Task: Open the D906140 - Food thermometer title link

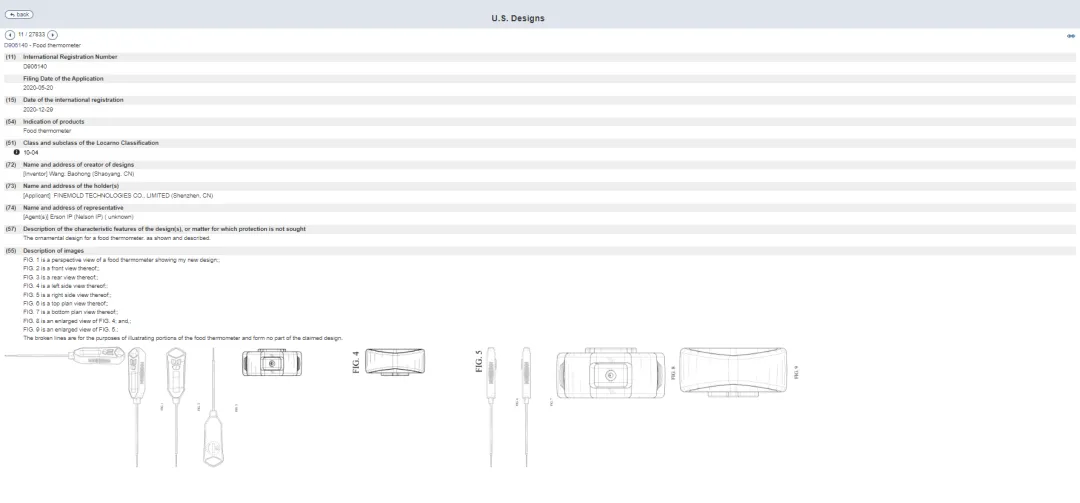Action: [42, 45]
